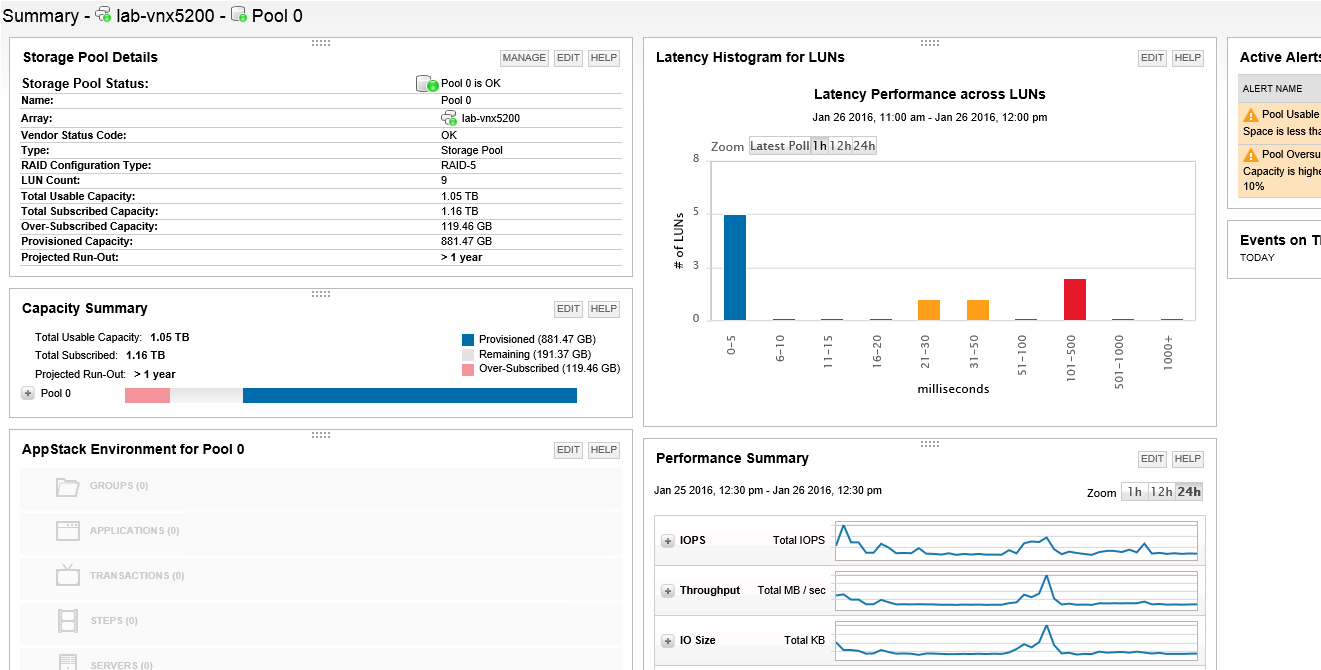The image size is (1321, 670).
Task: Click the Pool 0 status icon
Action: [x=428, y=84]
